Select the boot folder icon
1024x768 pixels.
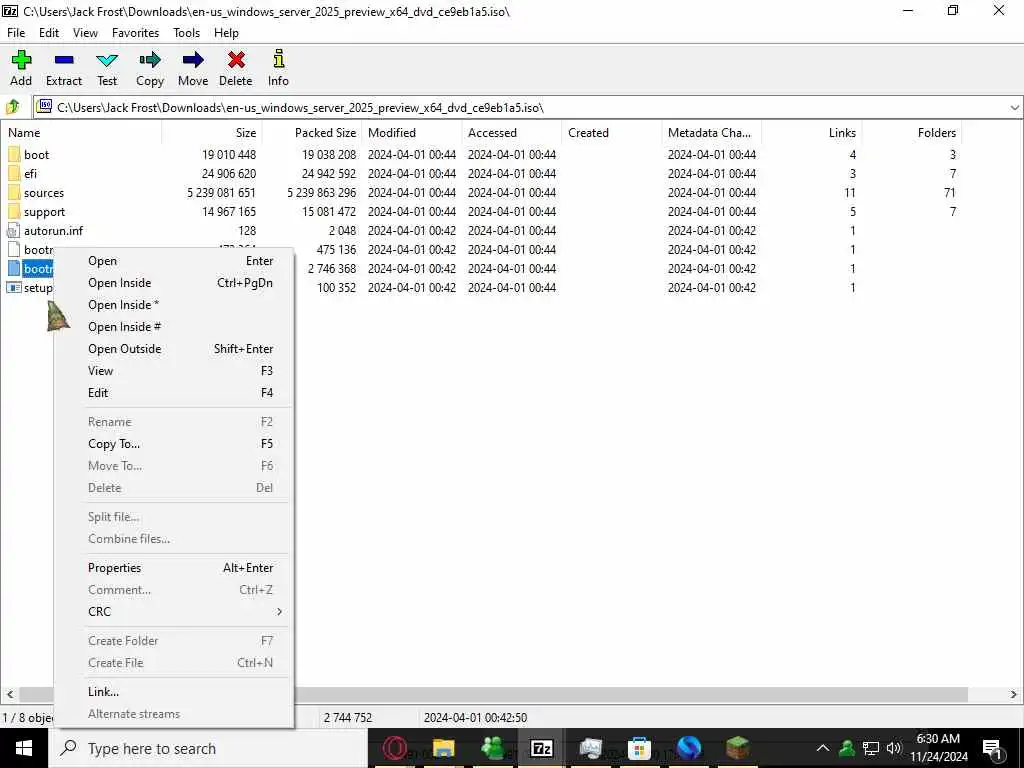point(14,154)
